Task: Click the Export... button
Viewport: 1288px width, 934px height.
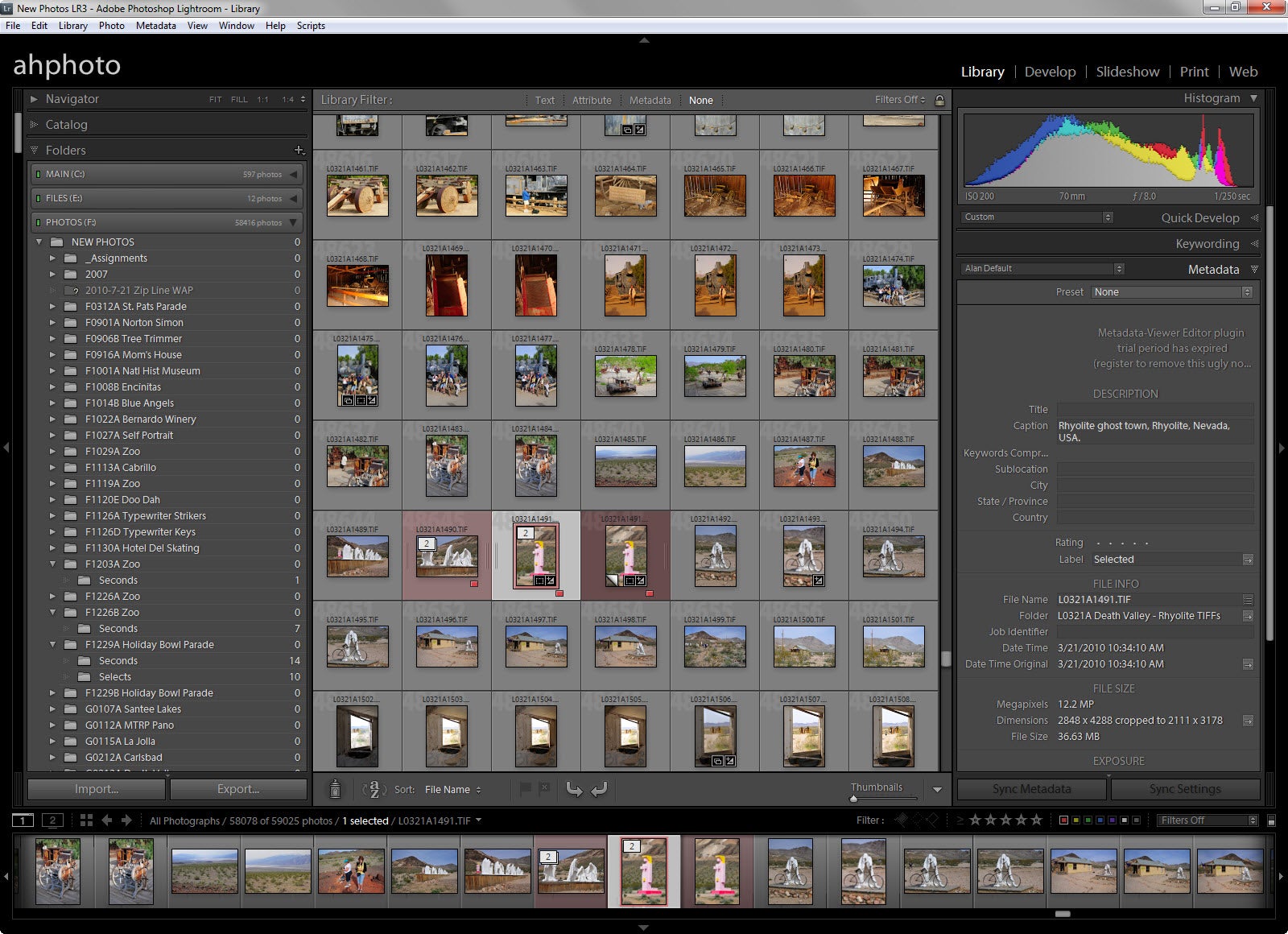Action: click(238, 789)
